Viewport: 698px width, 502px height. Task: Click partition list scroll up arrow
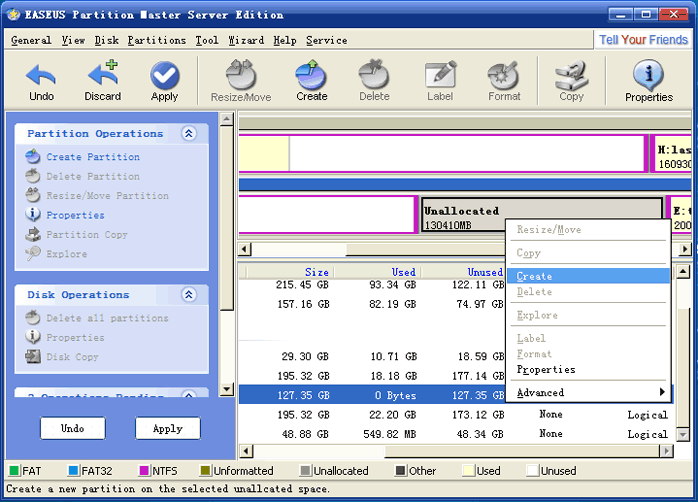click(x=683, y=271)
